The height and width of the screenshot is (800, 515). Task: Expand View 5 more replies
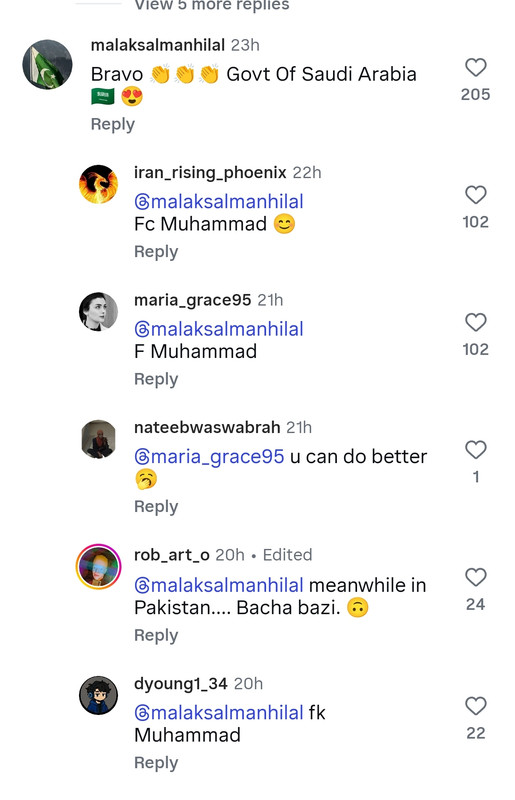coord(212,5)
